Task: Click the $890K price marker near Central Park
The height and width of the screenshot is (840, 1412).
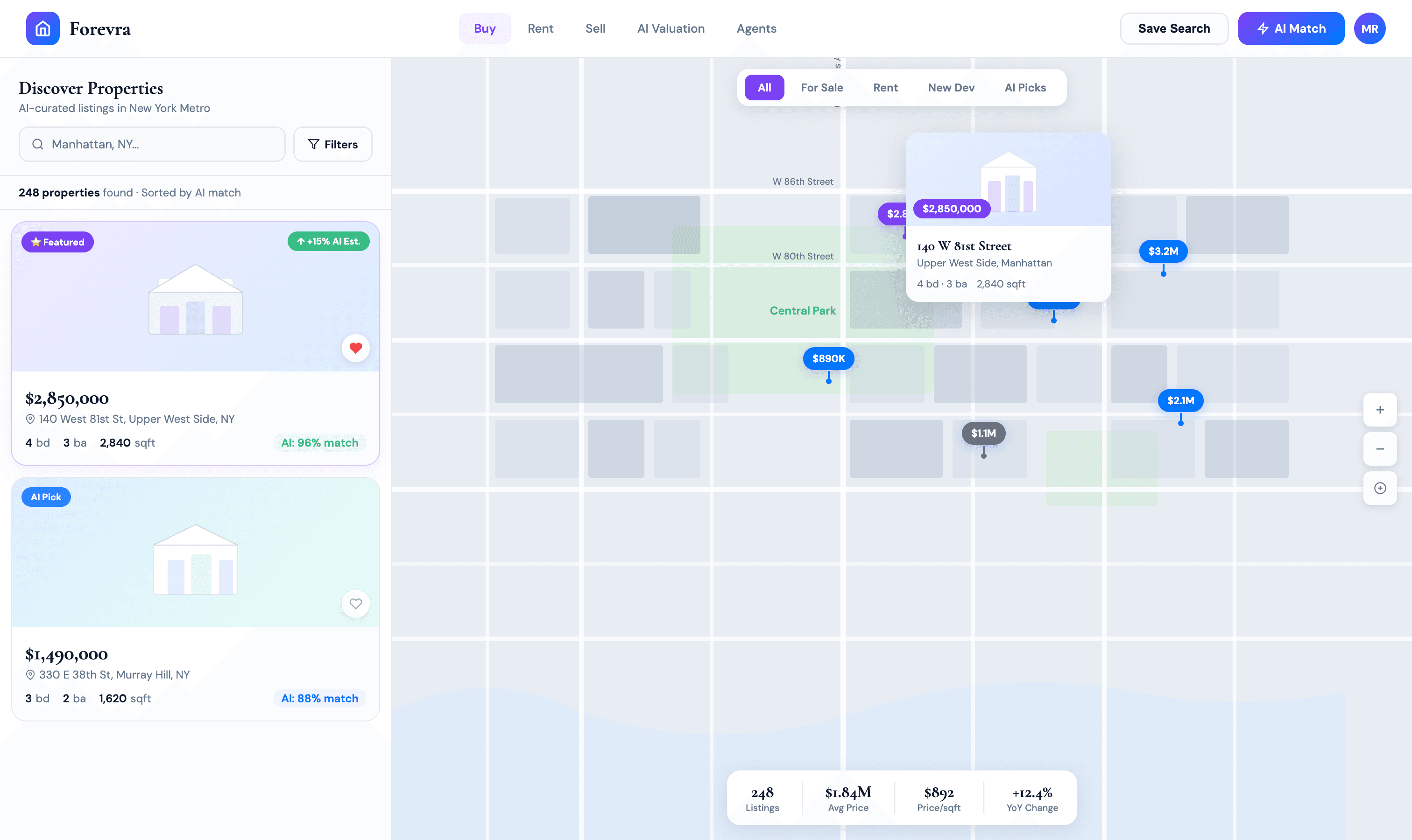Action: pyautogui.click(x=829, y=358)
